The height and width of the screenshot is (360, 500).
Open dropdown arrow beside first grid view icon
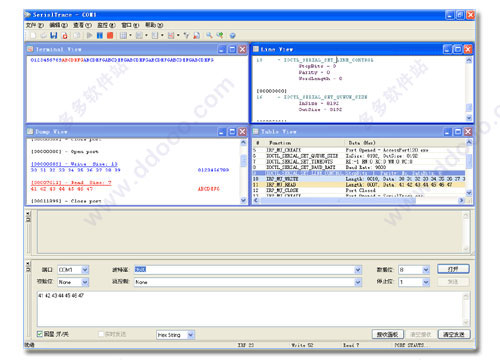click(x=130, y=35)
